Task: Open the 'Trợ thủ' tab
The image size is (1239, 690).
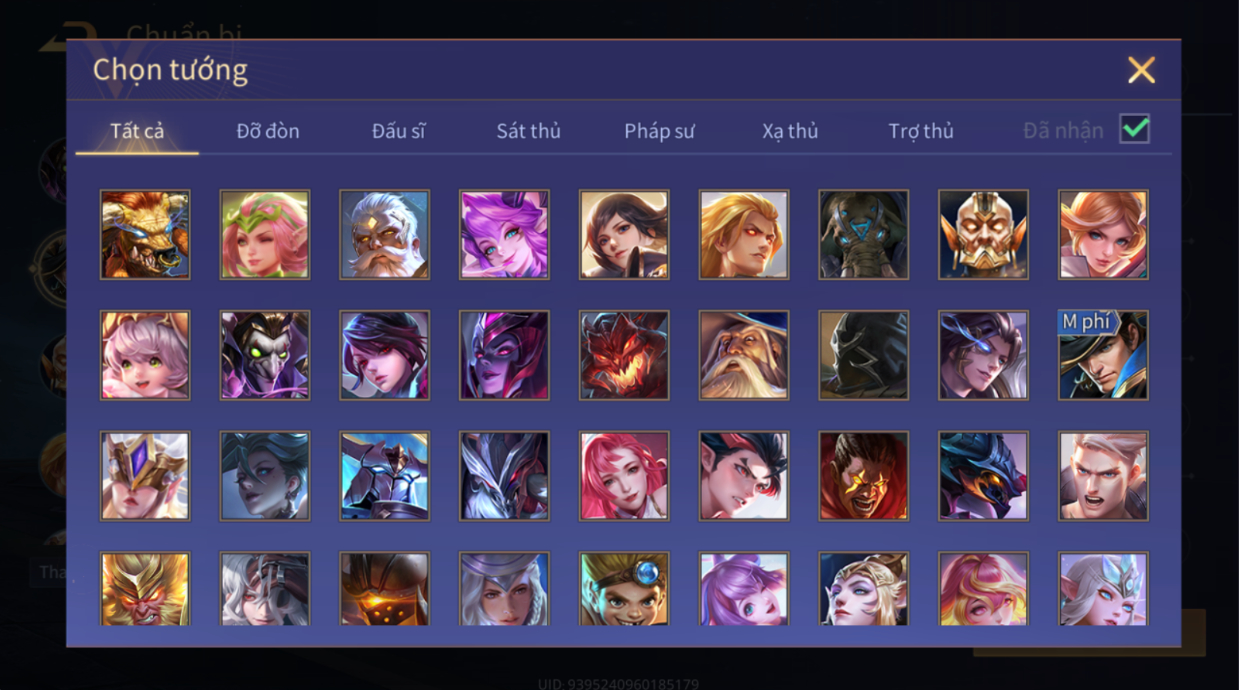Action: click(921, 131)
